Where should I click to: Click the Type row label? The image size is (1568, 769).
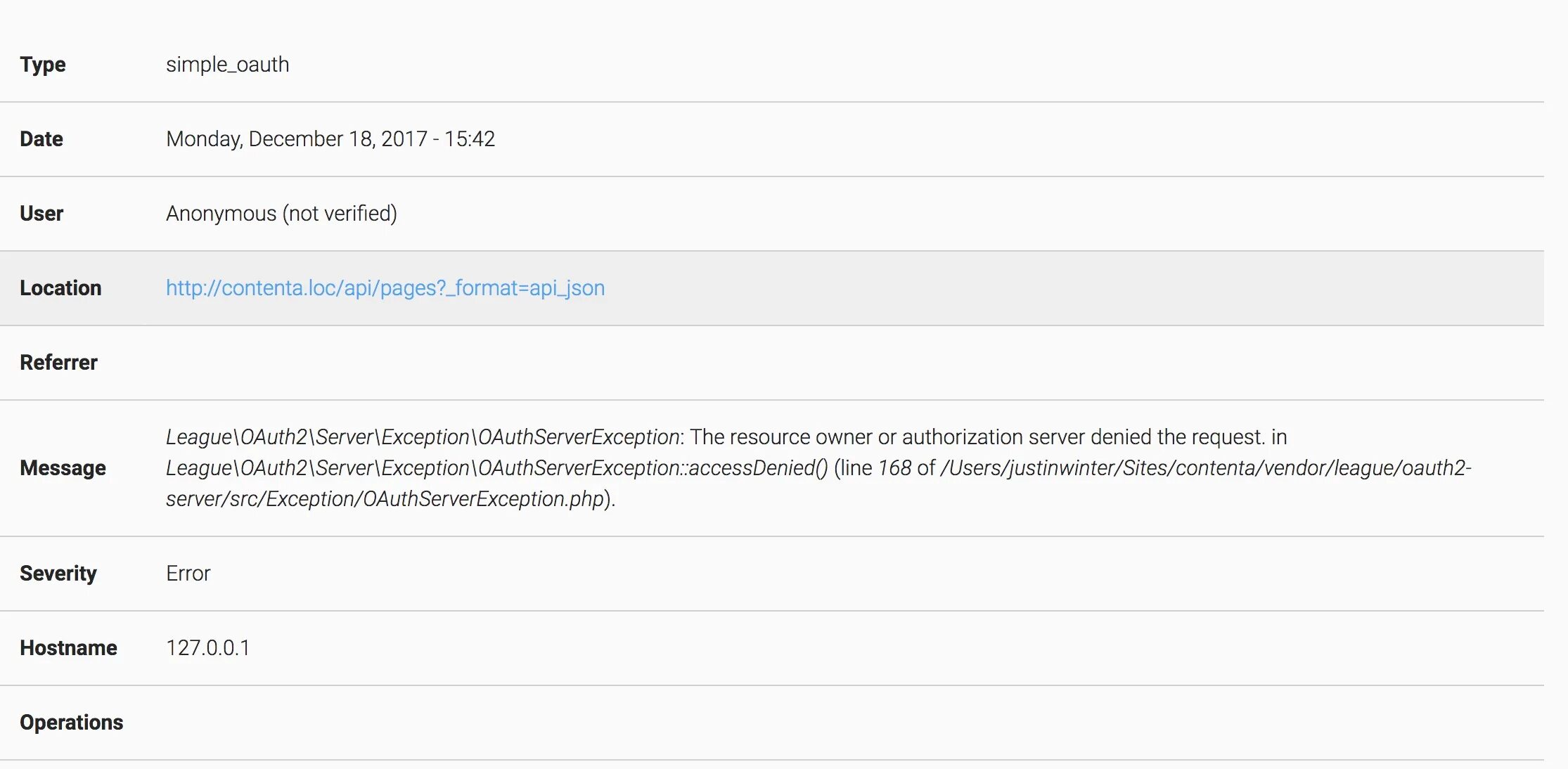click(x=43, y=65)
